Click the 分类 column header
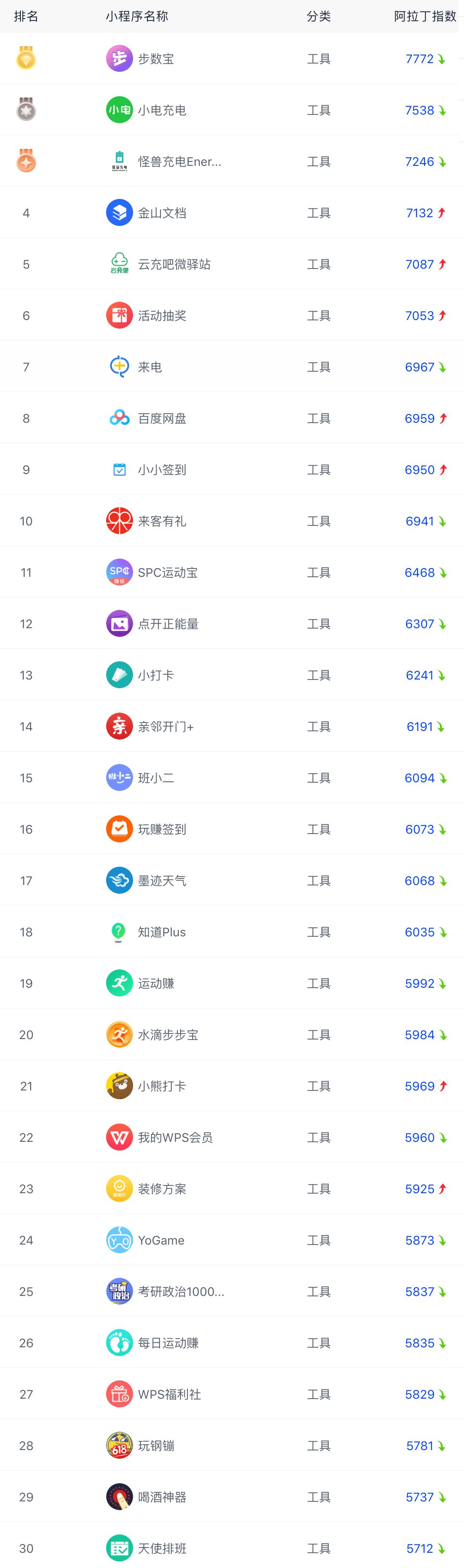The image size is (464, 1568). 319,17
